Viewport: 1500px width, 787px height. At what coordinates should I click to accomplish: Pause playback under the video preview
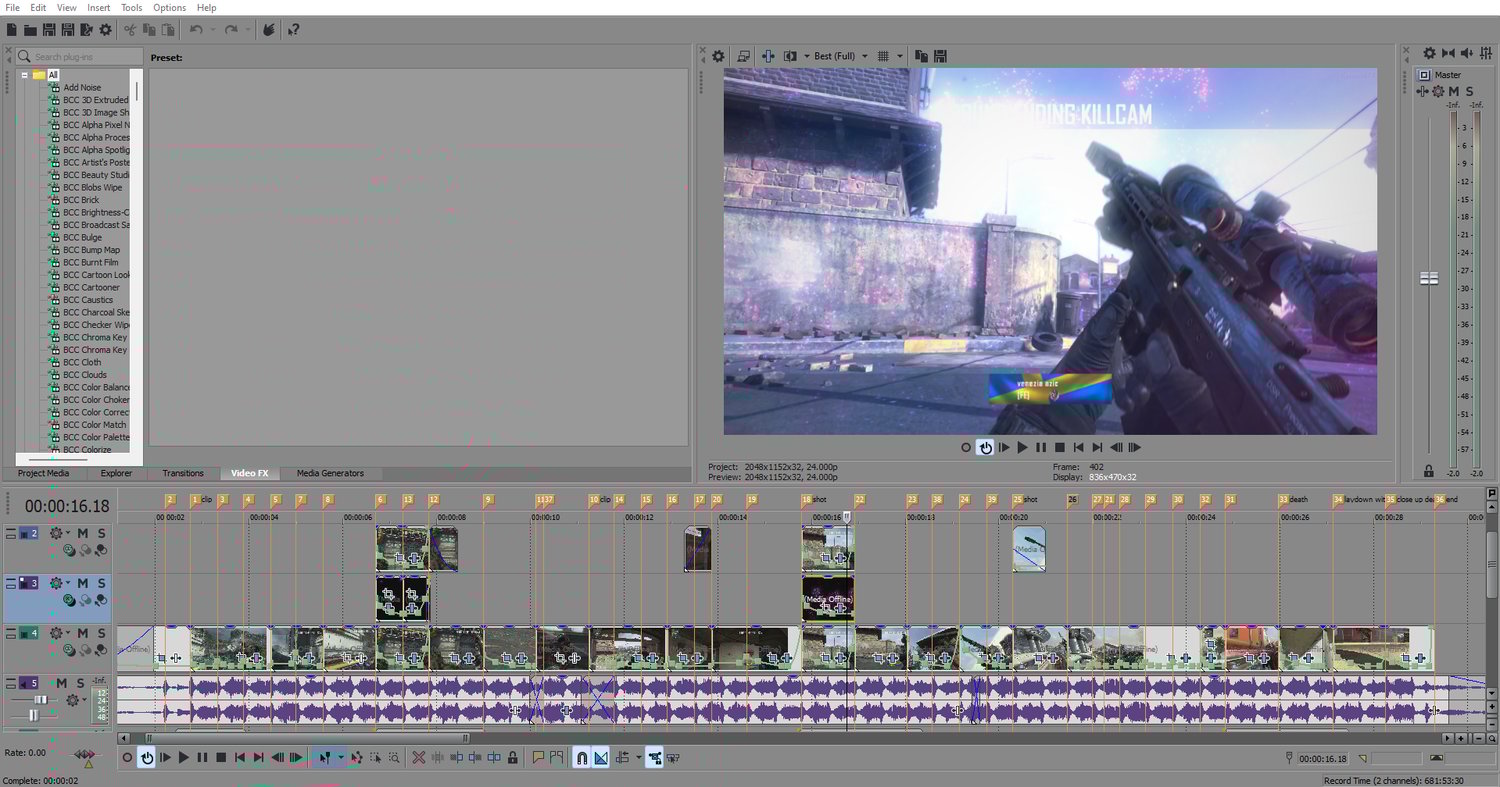click(x=1041, y=448)
